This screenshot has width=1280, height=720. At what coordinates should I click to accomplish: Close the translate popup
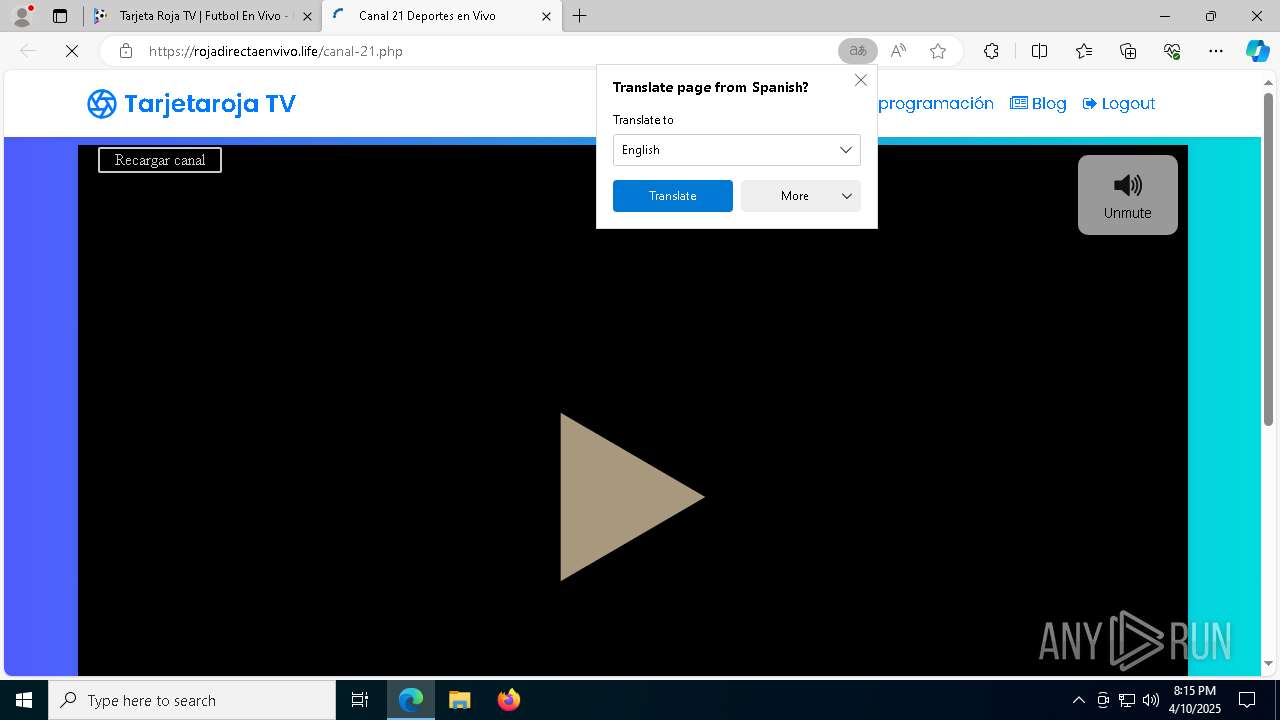(861, 80)
